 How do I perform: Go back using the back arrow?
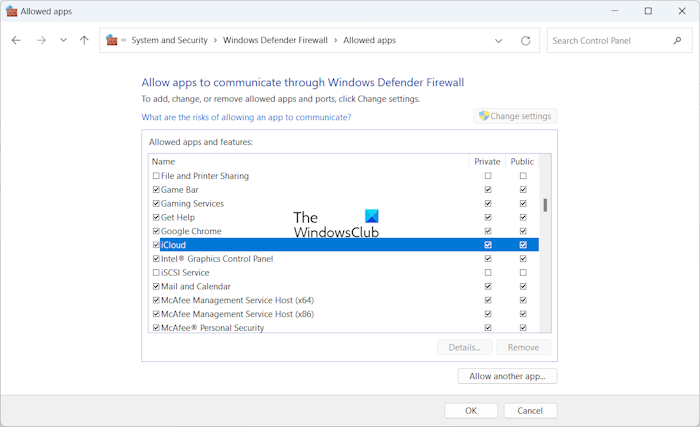(16, 41)
